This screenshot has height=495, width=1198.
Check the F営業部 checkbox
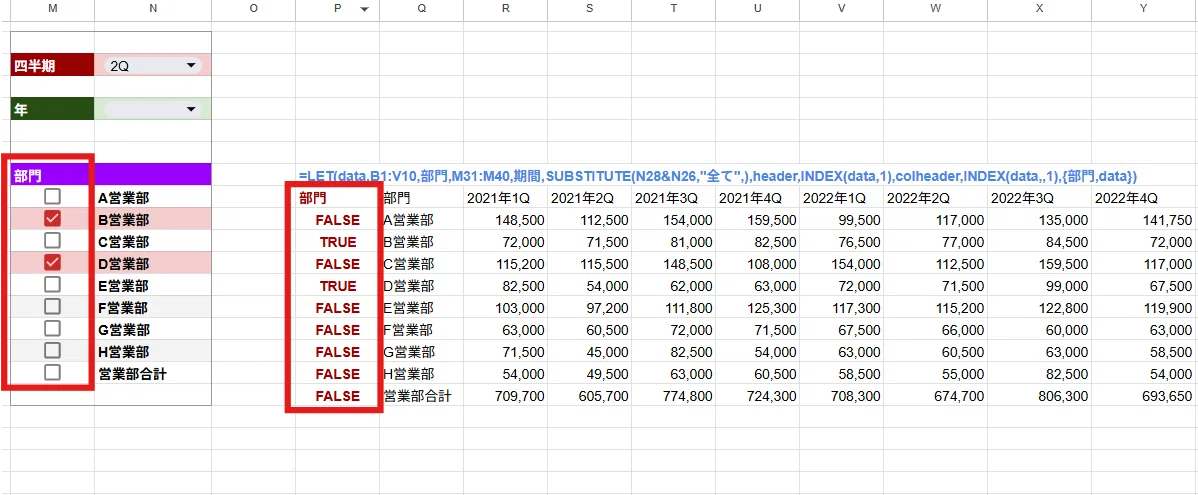52,307
